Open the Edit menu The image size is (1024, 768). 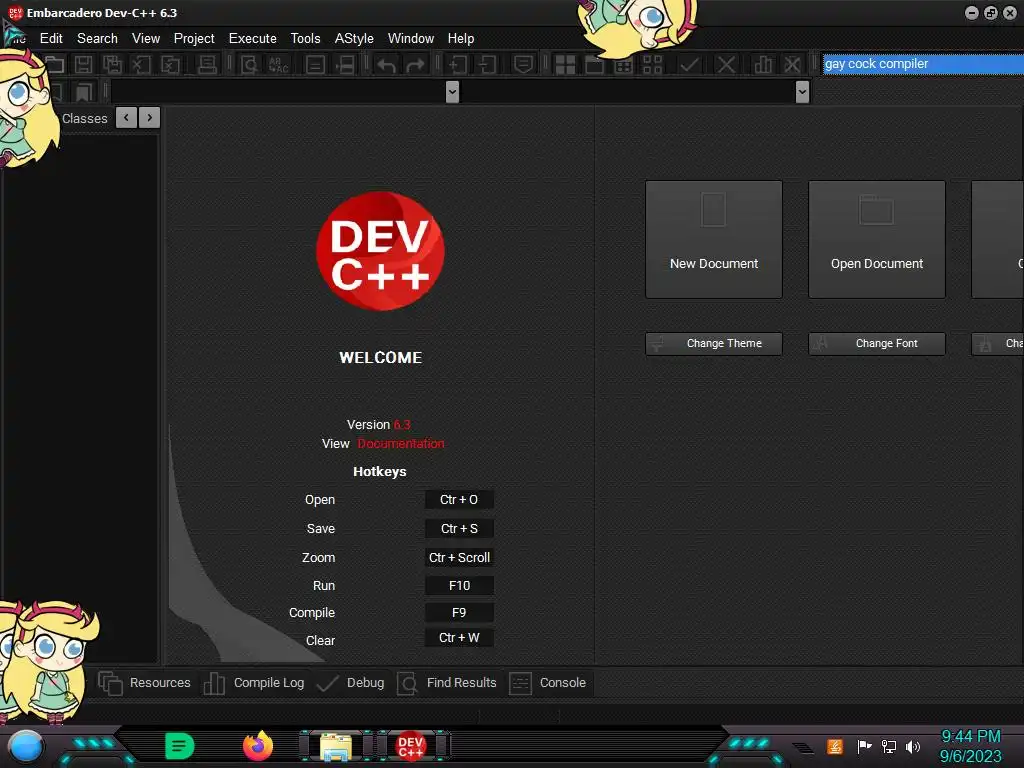(x=51, y=39)
